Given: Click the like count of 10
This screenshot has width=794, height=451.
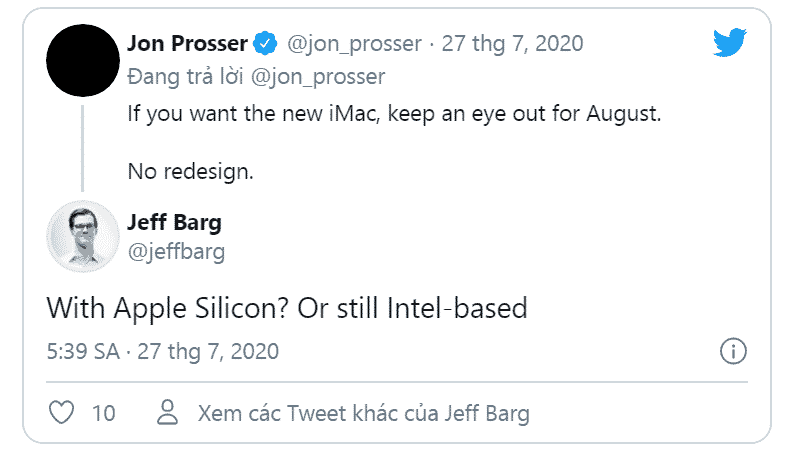Looking at the screenshot, I should (x=103, y=413).
